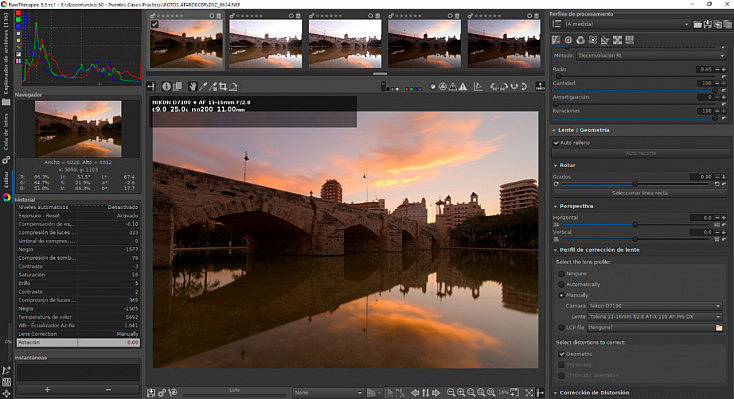Image resolution: width=734 pixels, height=399 pixels.
Task: Go to next image arrow
Action: pos(436,392)
